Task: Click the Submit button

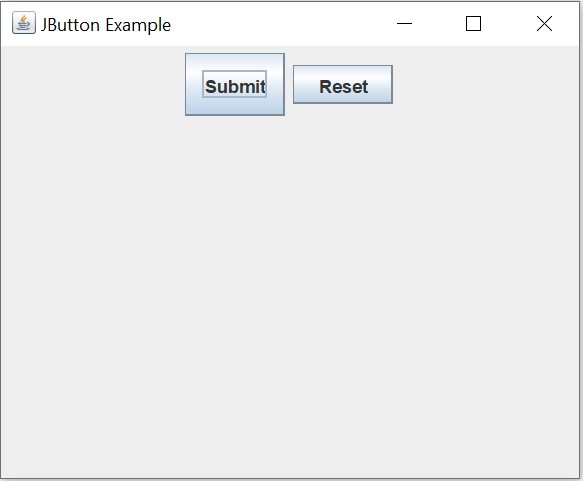Action: point(235,84)
